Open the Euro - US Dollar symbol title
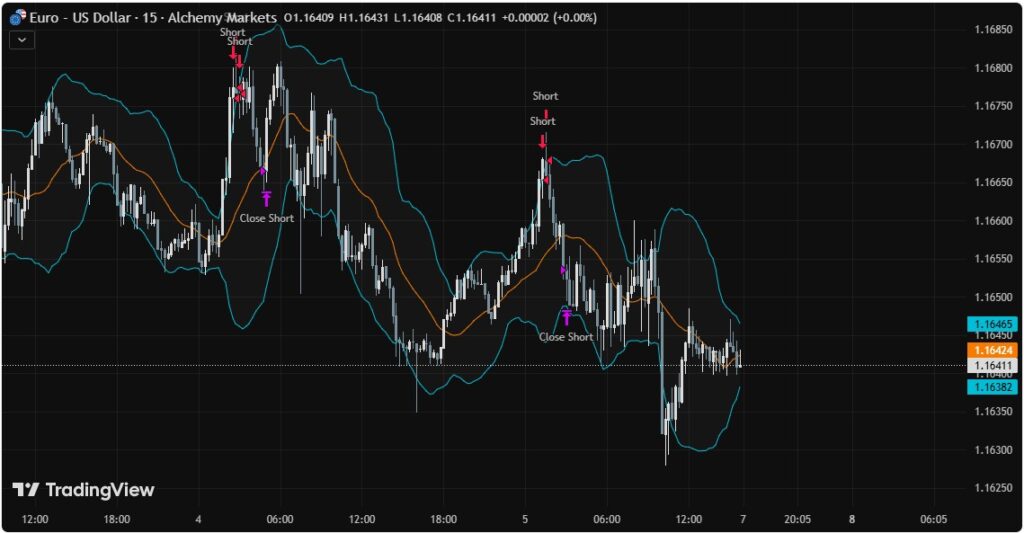 [x=153, y=18]
